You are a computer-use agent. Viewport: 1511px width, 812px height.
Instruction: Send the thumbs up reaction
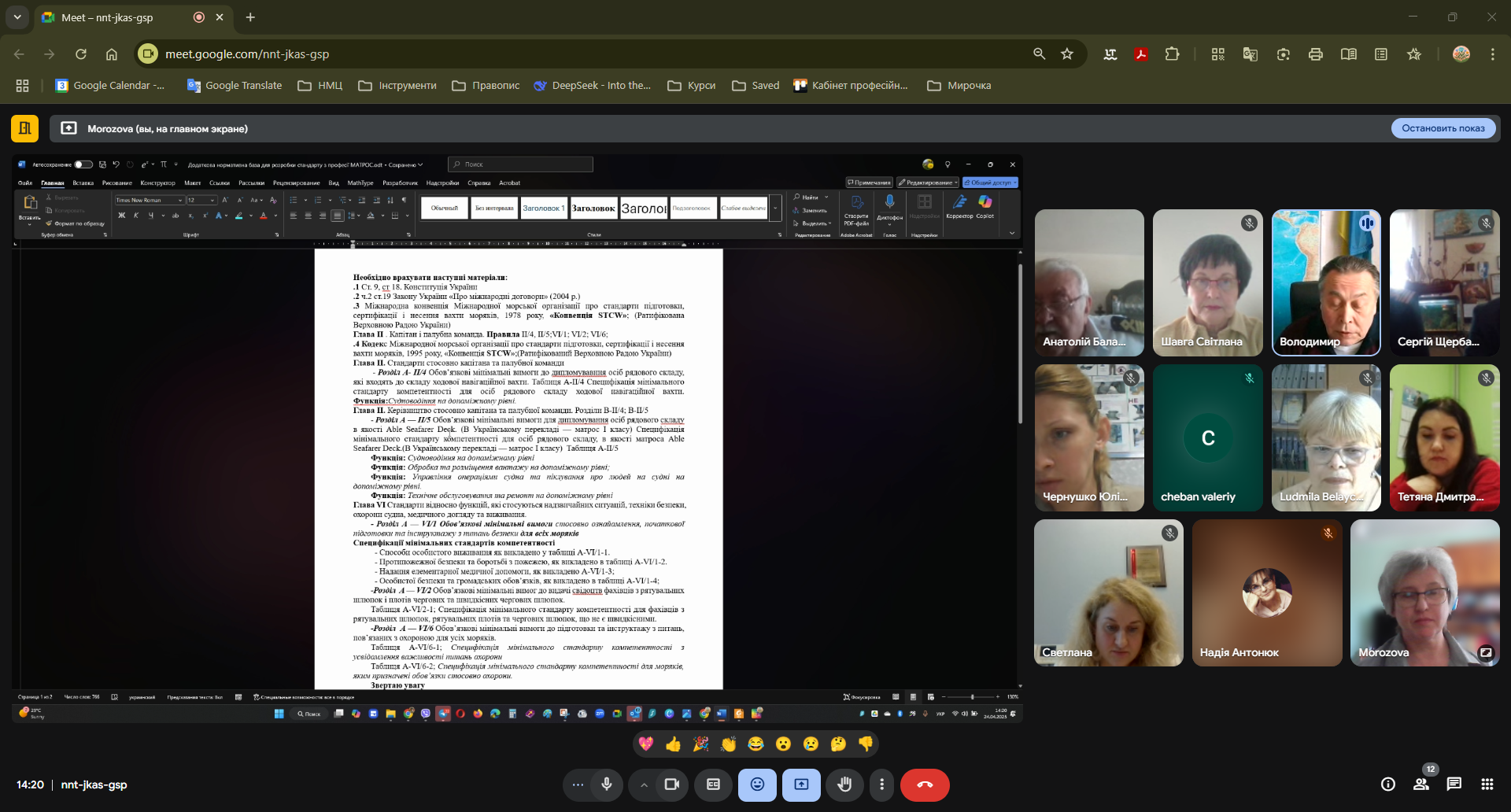click(673, 744)
